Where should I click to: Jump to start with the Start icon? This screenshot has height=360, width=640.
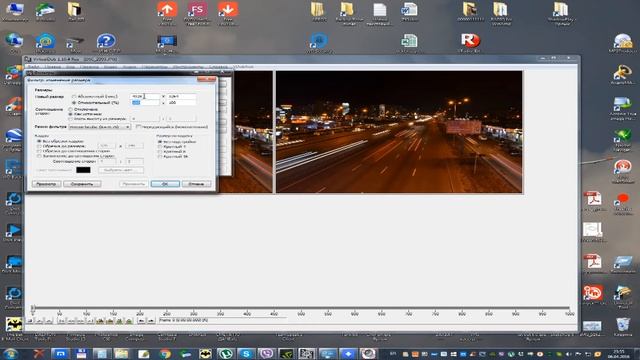coord(61,321)
